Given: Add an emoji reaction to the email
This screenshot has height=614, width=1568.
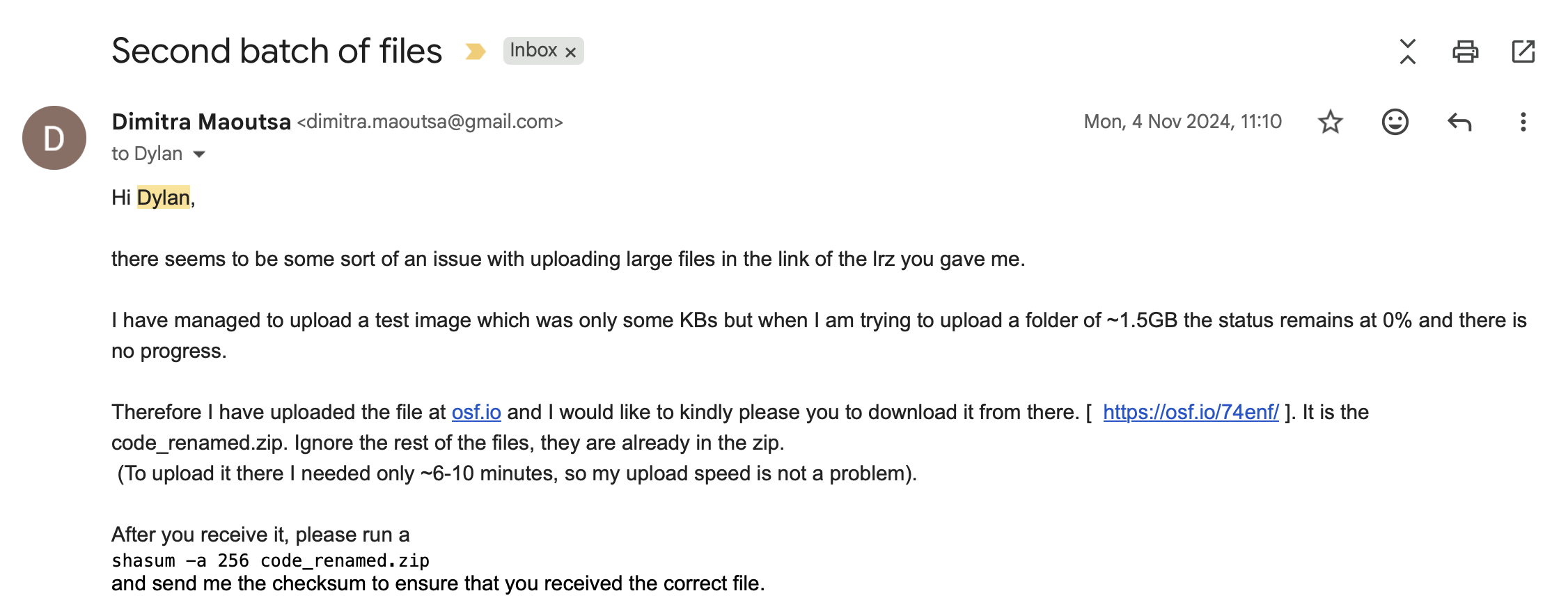Looking at the screenshot, I should [1395, 121].
